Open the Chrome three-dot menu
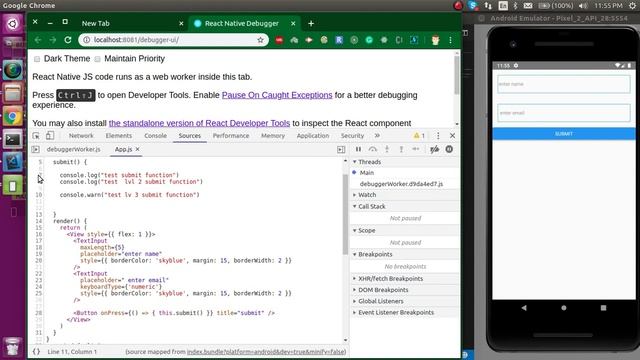640x360 pixels. (x=450, y=40)
